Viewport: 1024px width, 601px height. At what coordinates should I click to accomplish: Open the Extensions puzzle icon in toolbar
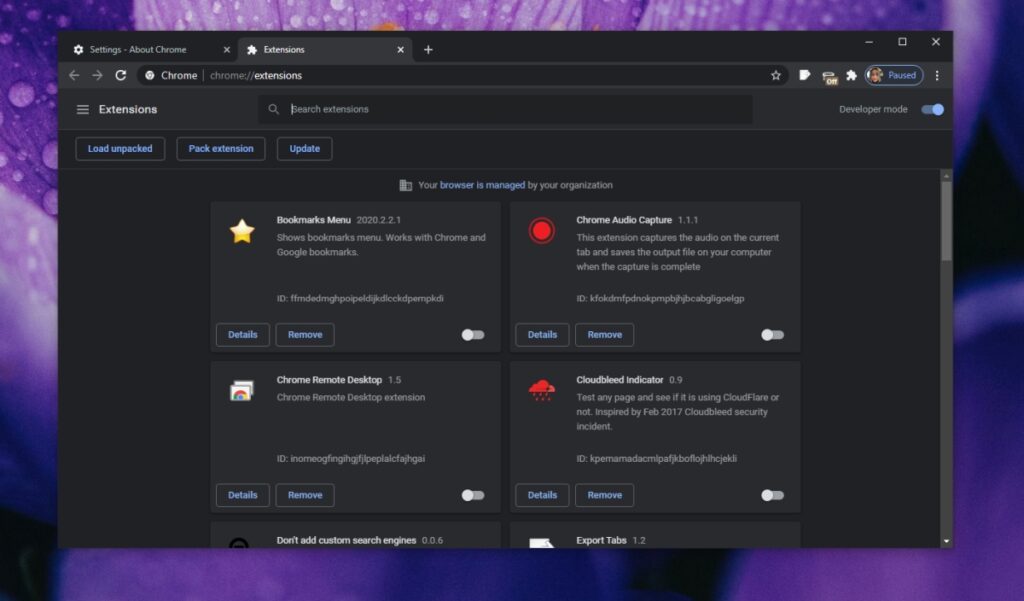click(852, 75)
